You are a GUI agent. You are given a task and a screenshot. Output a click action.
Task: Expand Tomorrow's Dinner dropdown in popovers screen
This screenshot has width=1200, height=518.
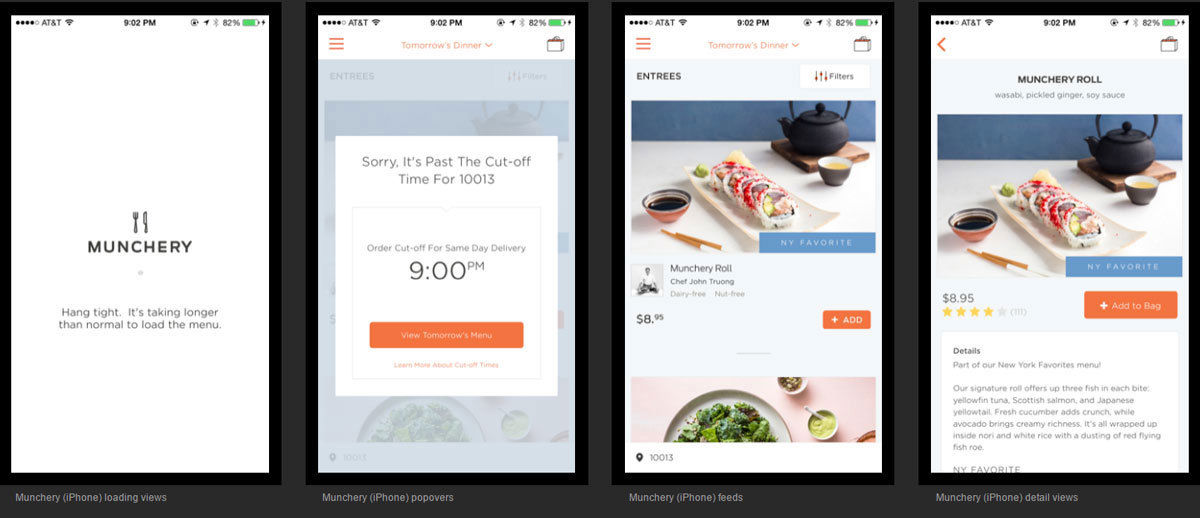[447, 45]
